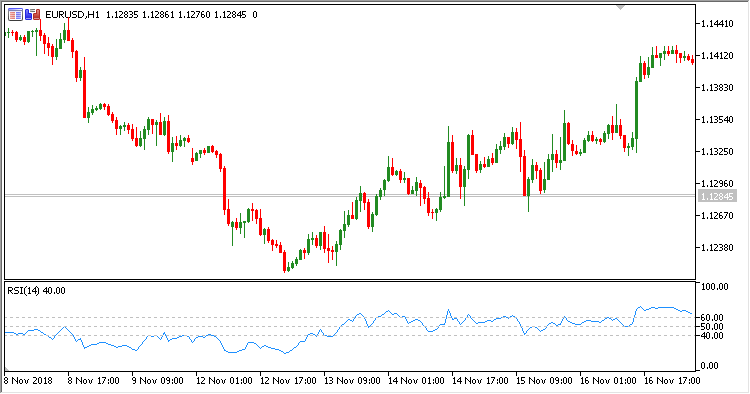
Task: Click the RSI 60.00 level label
Action: click(712, 317)
